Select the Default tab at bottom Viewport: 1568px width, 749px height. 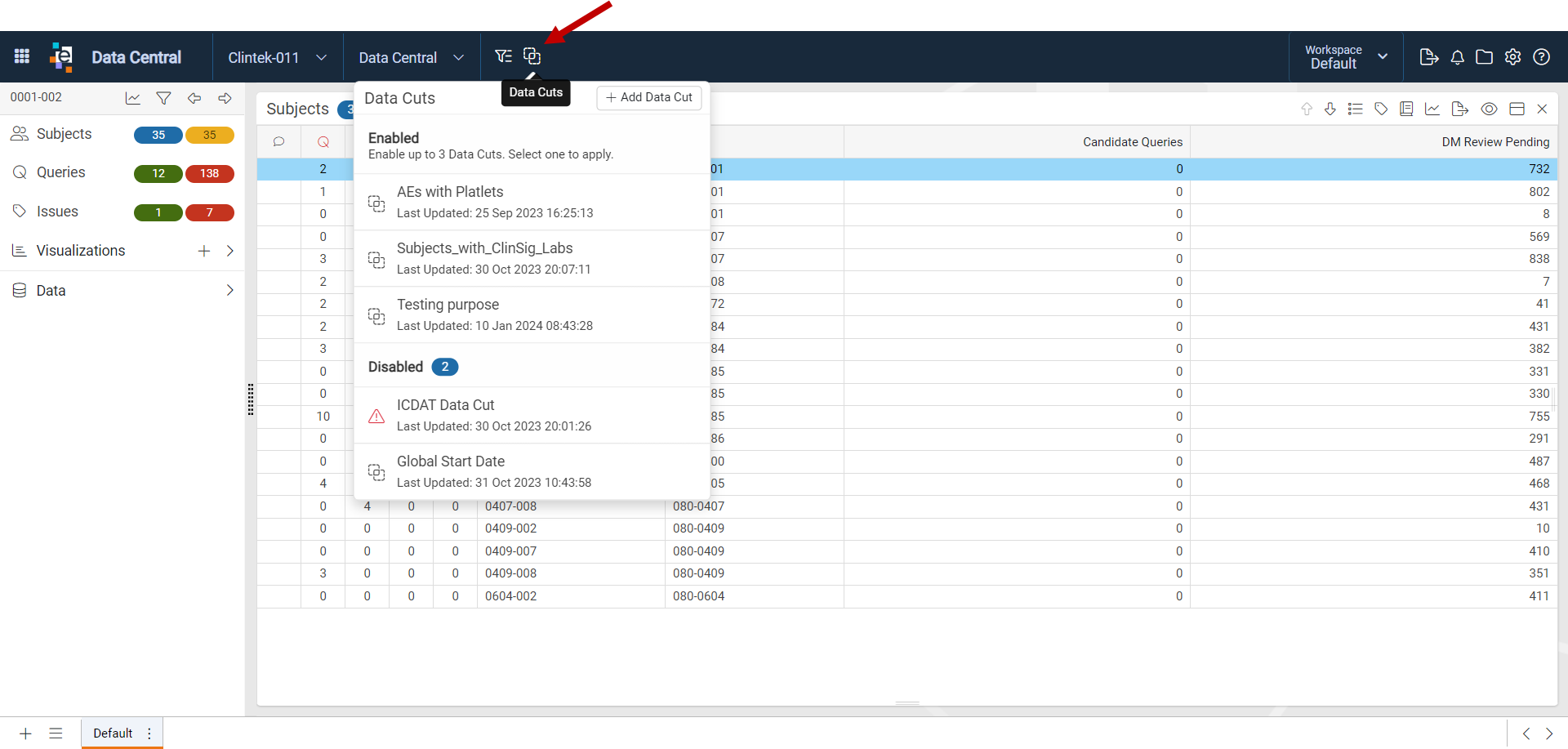click(113, 733)
